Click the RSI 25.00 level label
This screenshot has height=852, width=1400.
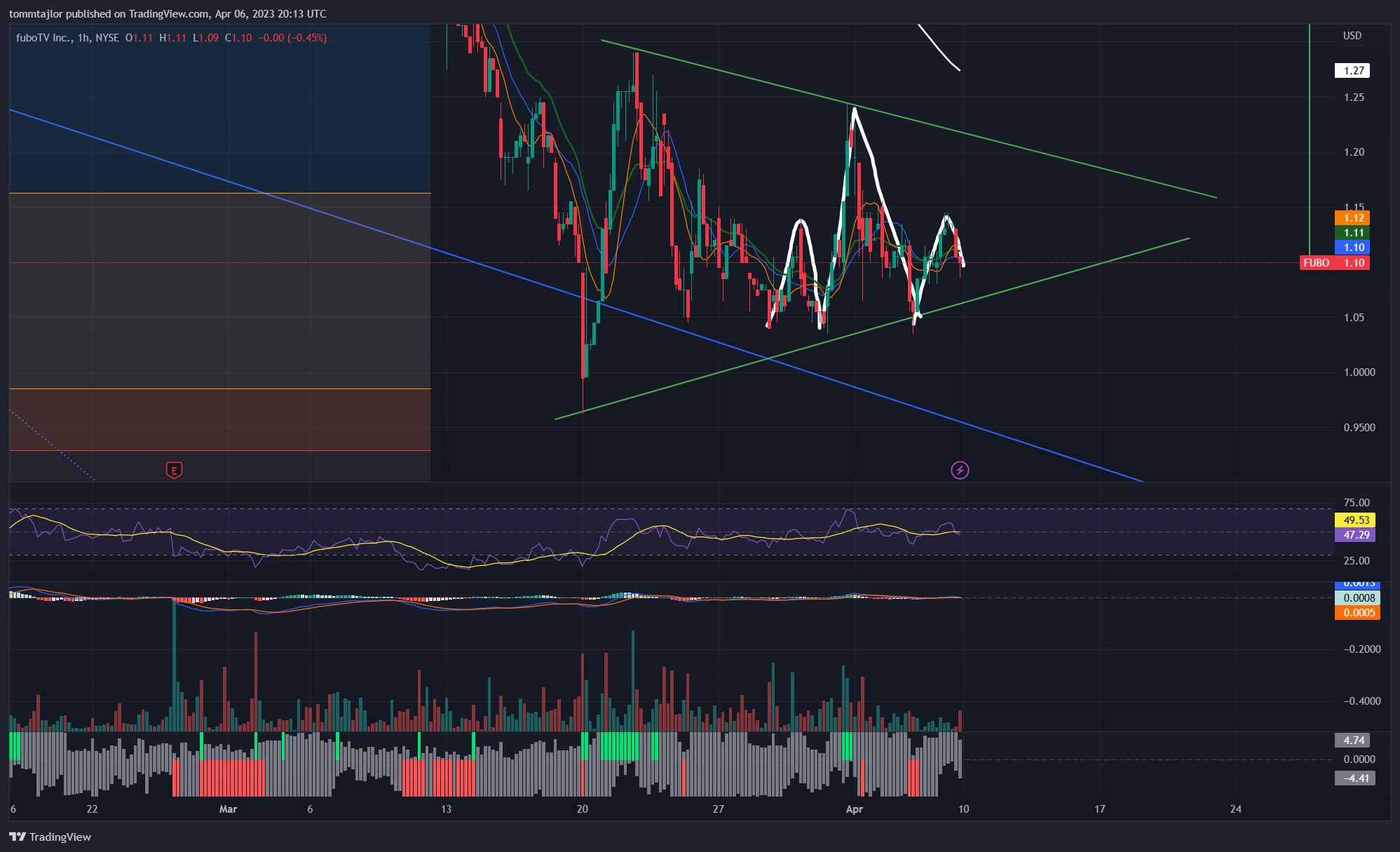click(1357, 560)
